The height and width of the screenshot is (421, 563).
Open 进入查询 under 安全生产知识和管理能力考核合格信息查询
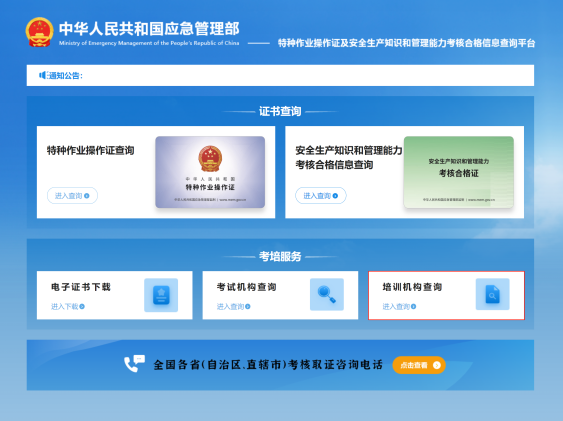coord(321,196)
